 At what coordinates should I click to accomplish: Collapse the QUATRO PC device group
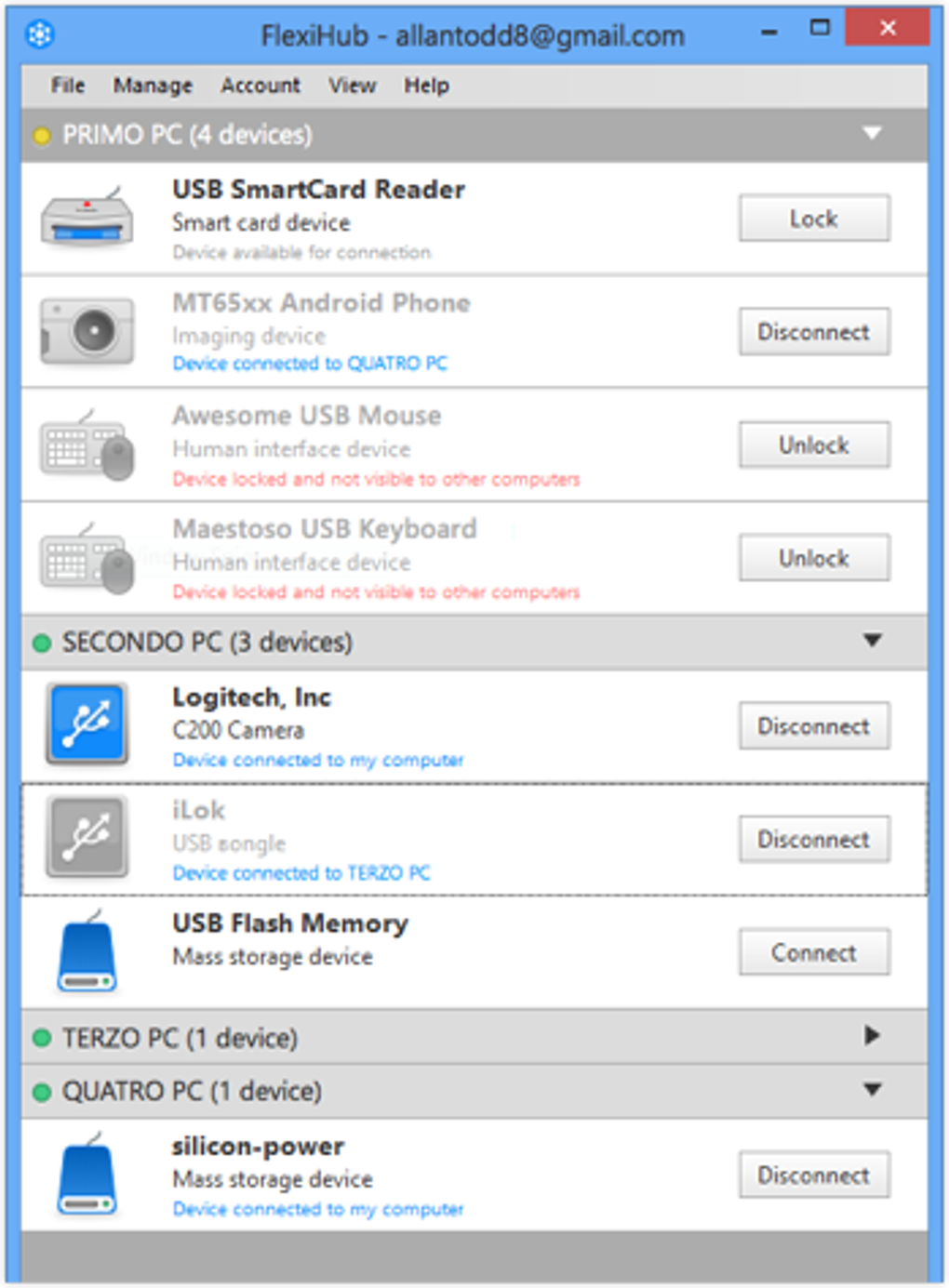click(872, 1090)
